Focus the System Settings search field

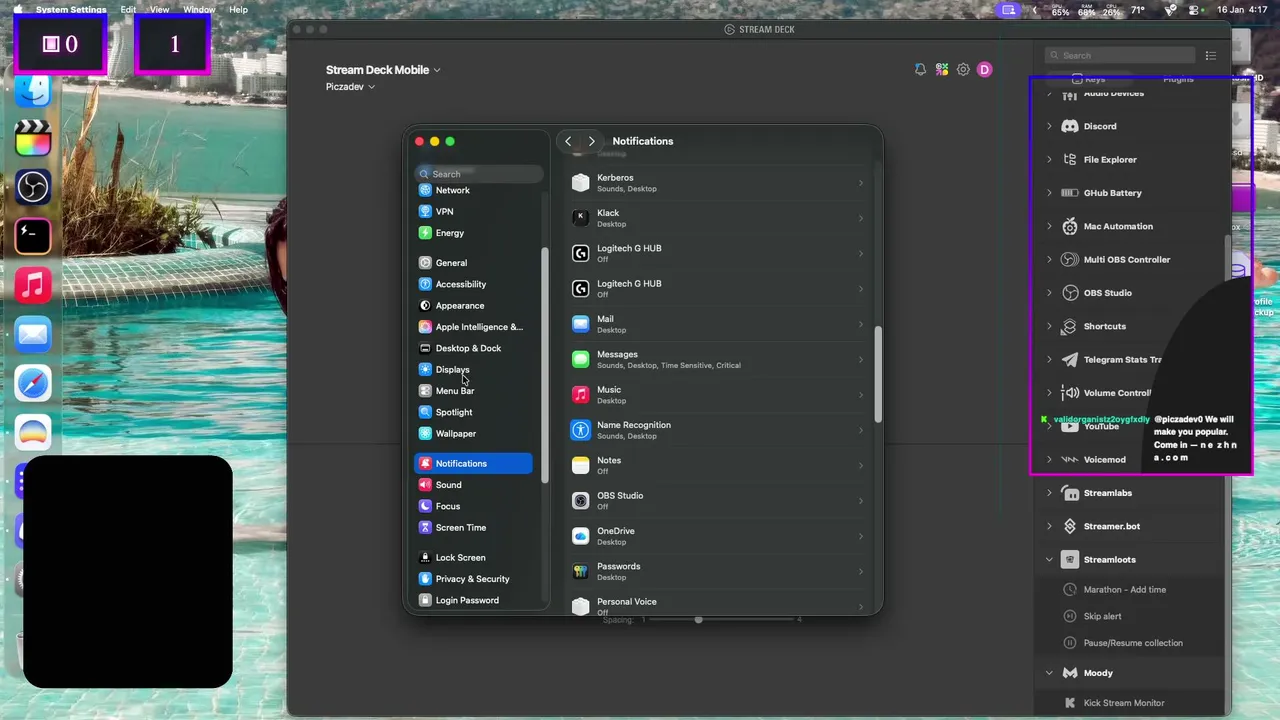[480, 174]
